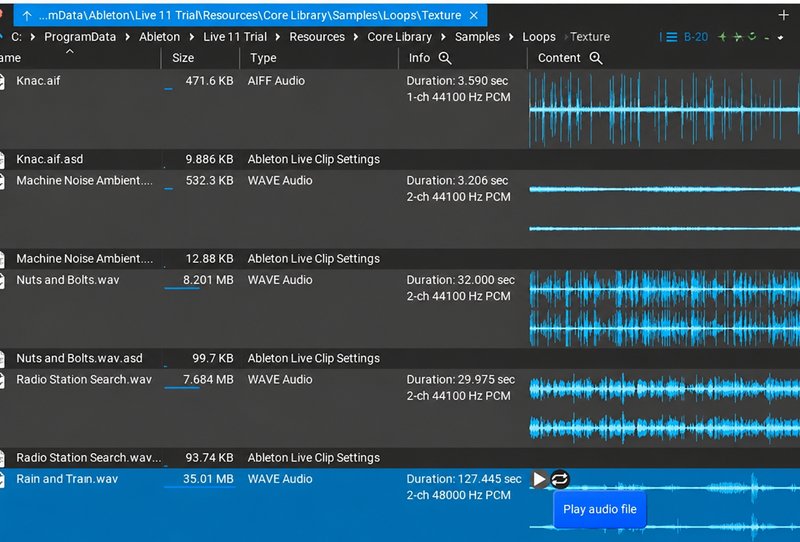Click the Duration: 29.975 sec info

coord(461,380)
